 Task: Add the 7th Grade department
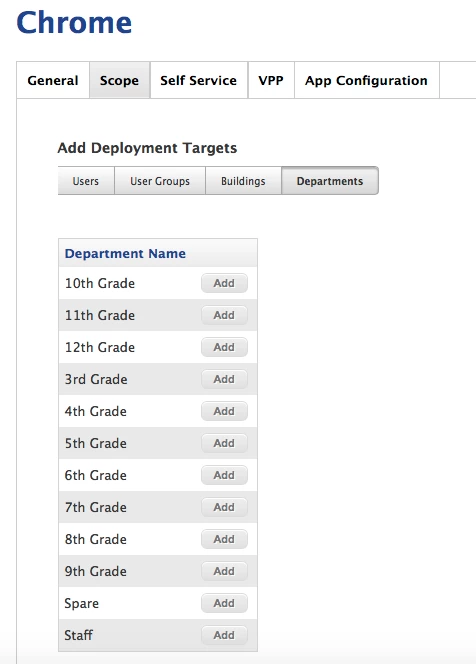[x=224, y=507]
